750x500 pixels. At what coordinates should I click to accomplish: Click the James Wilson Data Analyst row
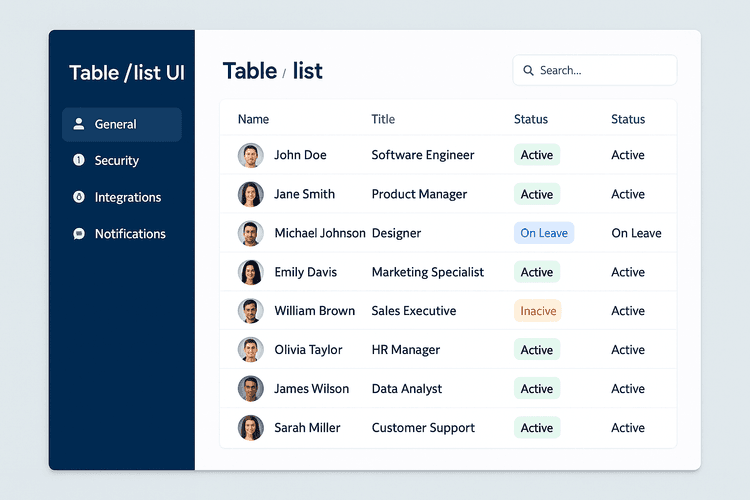tap(406, 389)
